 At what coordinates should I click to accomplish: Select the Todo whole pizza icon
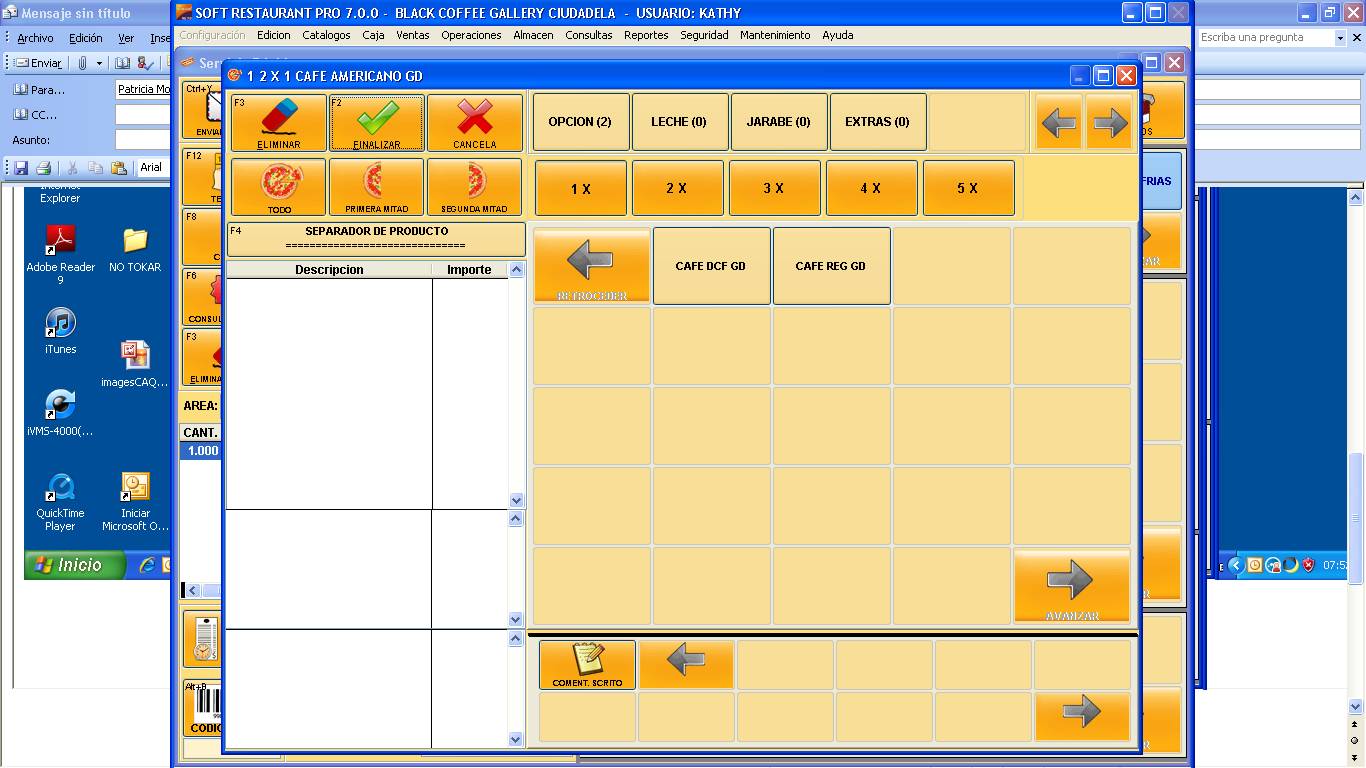pyautogui.click(x=278, y=187)
